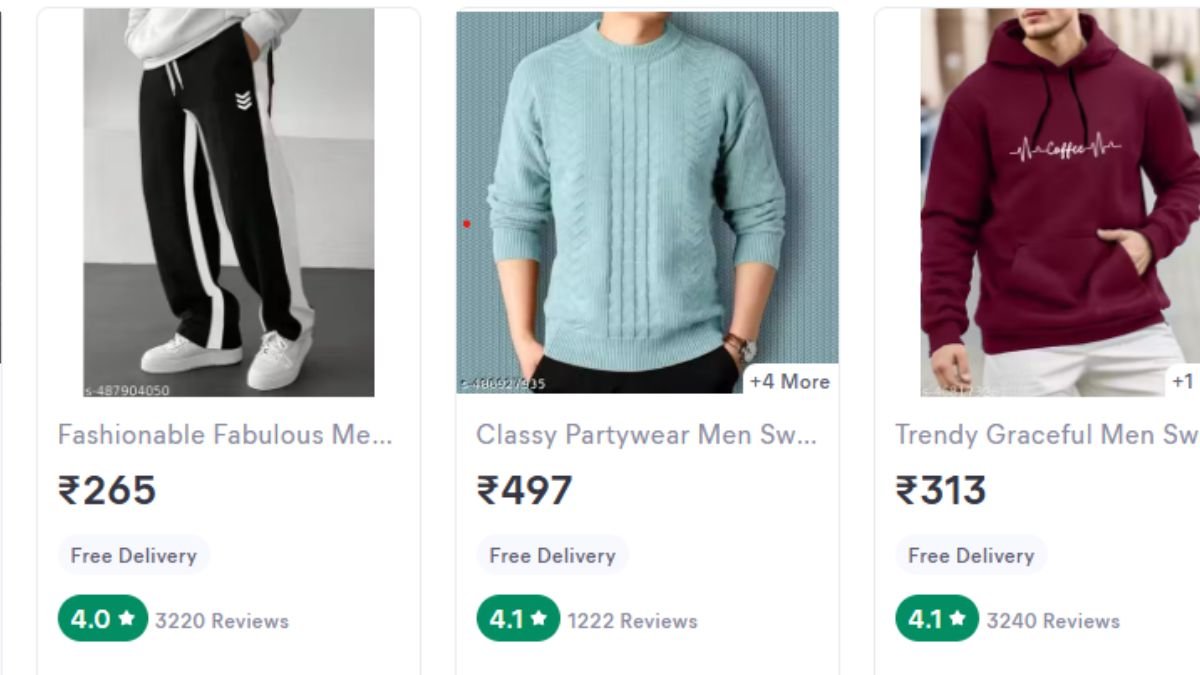Open the 3240 Reviews link
This screenshot has height=675, width=1200.
pos(1053,621)
